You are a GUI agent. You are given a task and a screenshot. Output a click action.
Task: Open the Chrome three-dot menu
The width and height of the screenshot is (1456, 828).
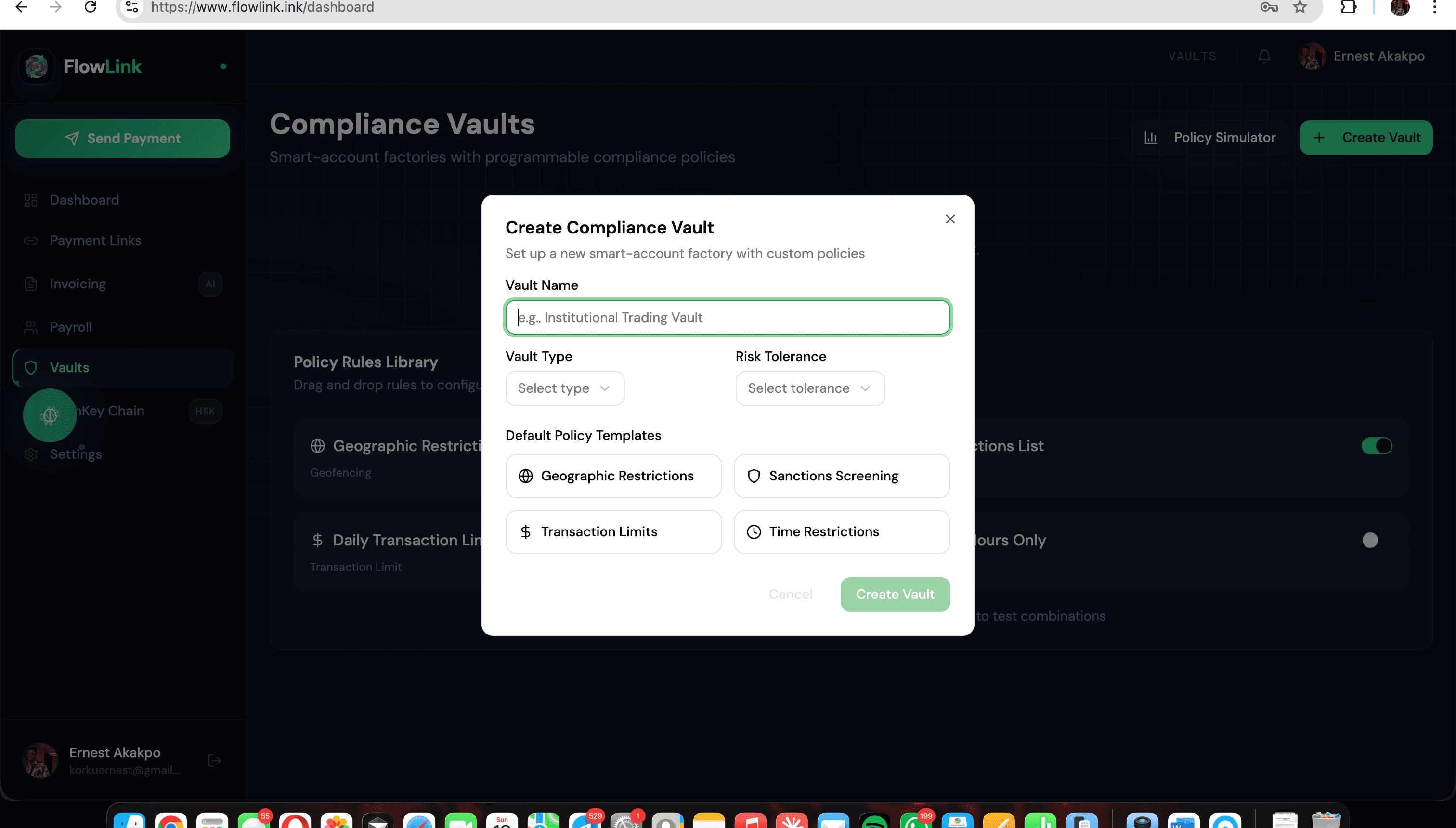(x=1435, y=7)
